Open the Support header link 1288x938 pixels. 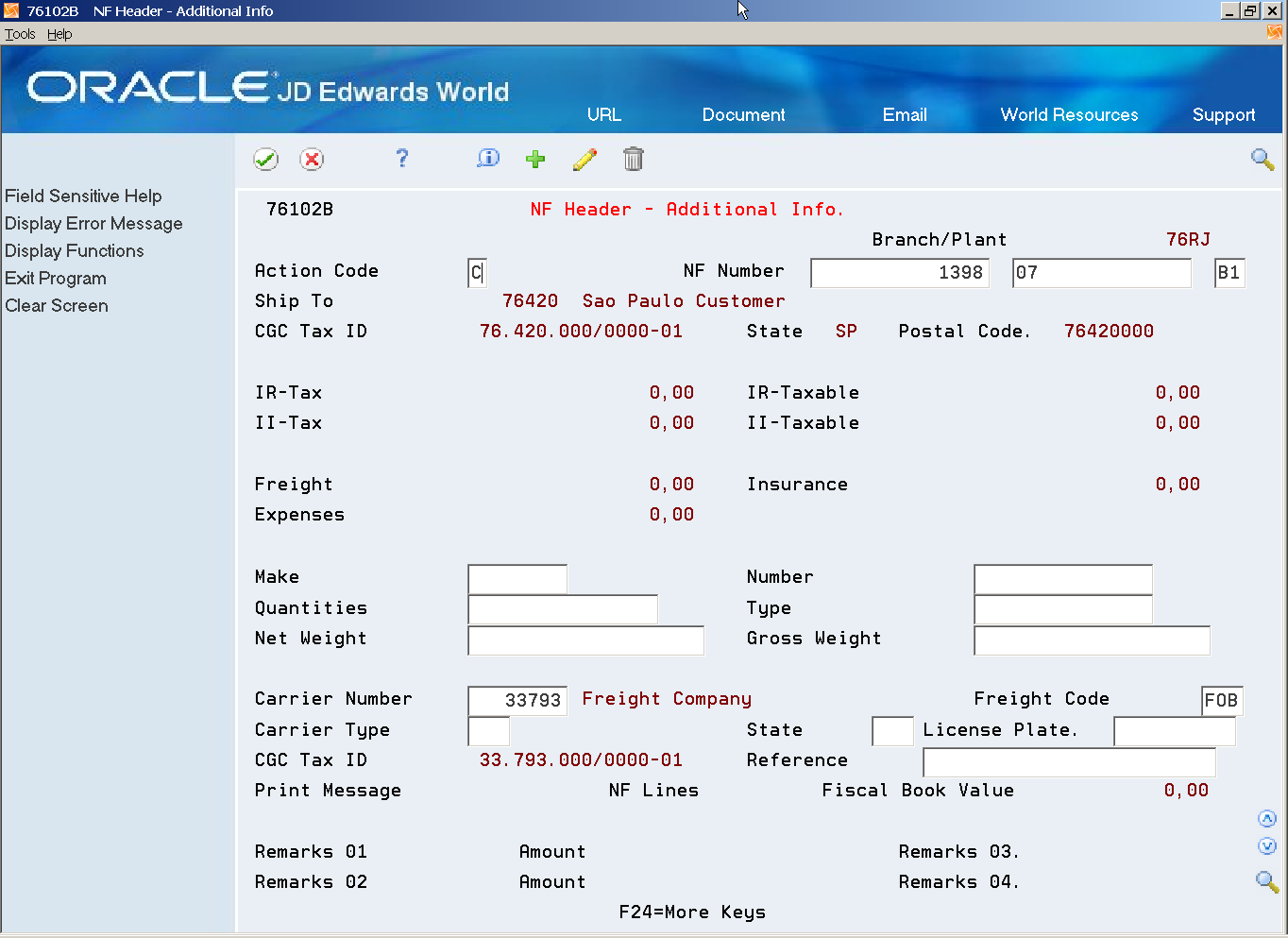coord(1224,115)
